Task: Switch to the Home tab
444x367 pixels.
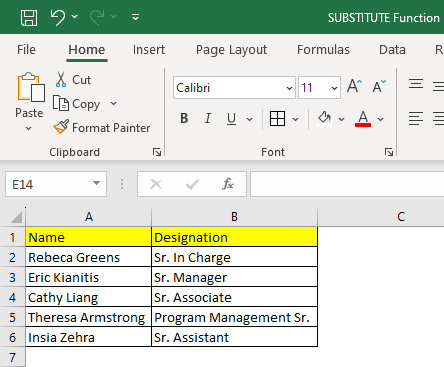Action: click(87, 50)
